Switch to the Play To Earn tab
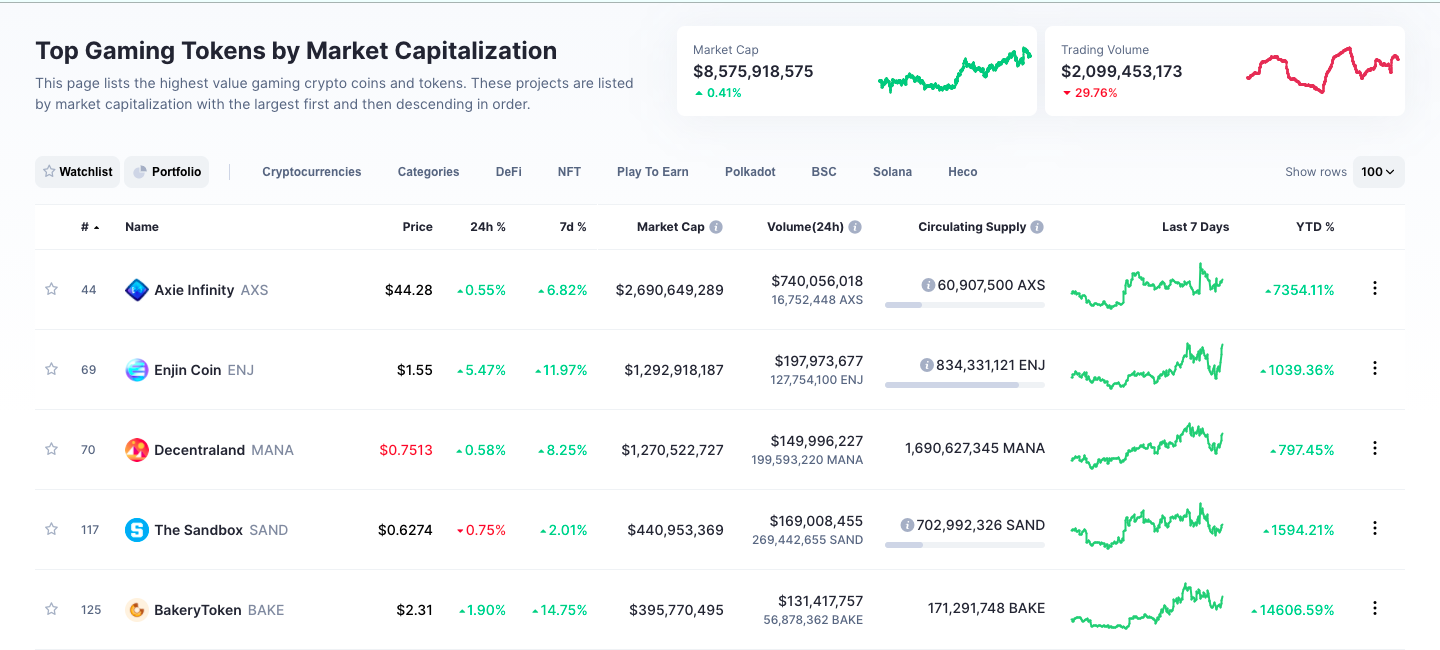The image size is (1440, 650). 652,172
